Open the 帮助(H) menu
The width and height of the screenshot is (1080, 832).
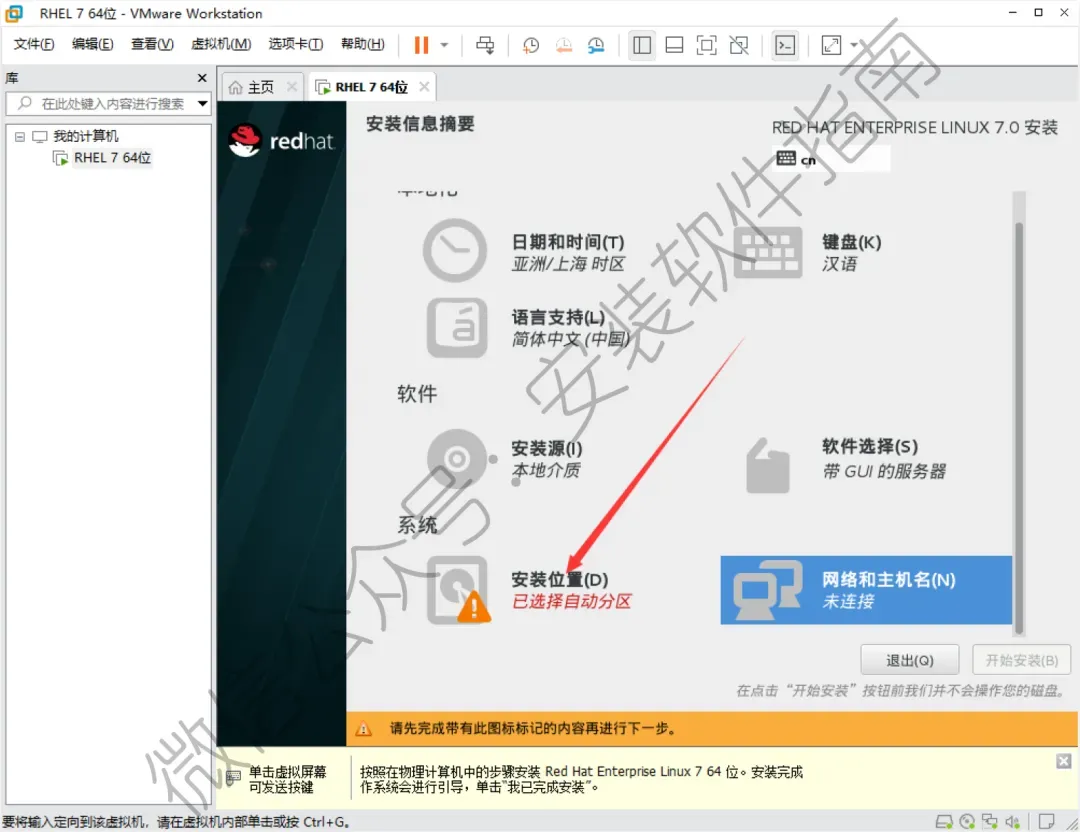(x=363, y=44)
